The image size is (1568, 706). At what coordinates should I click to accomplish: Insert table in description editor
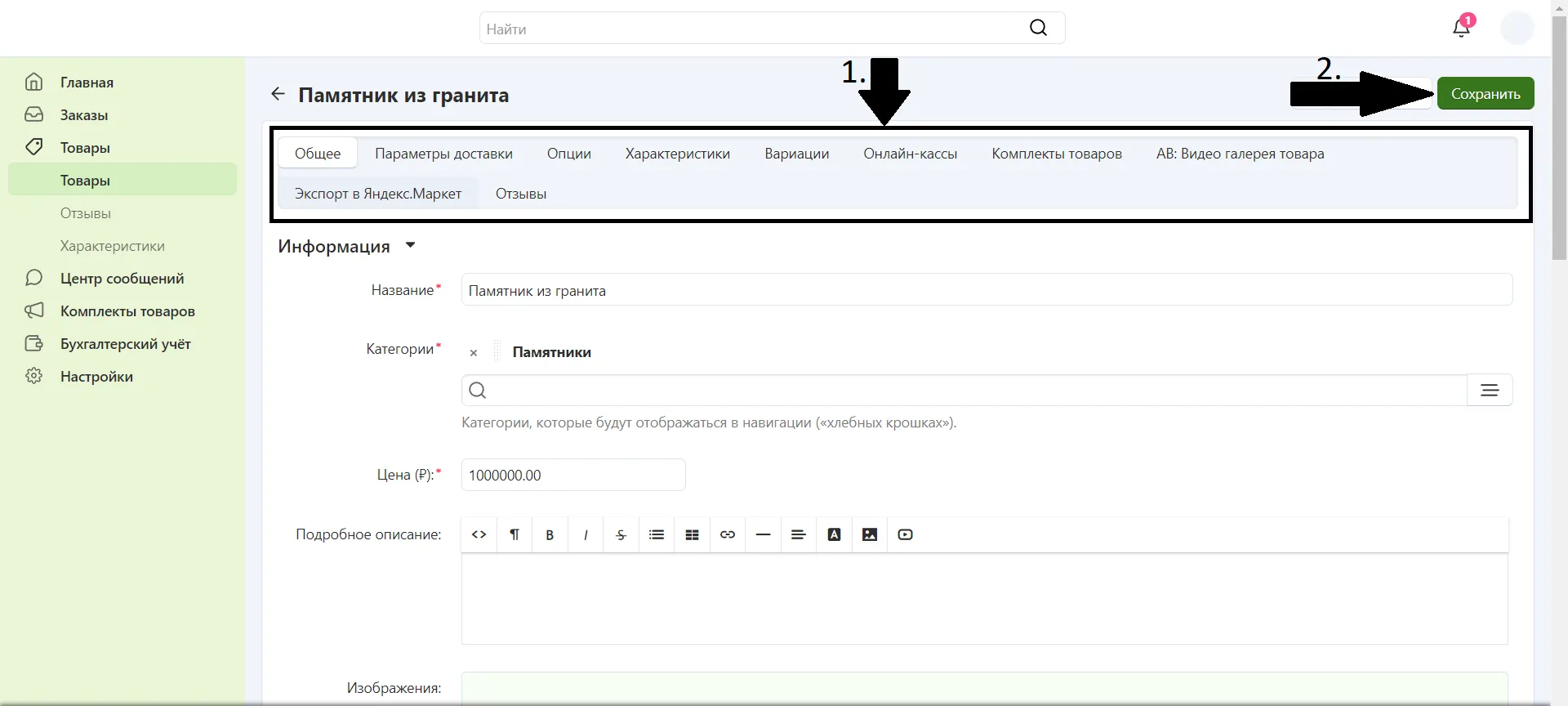[x=692, y=534]
